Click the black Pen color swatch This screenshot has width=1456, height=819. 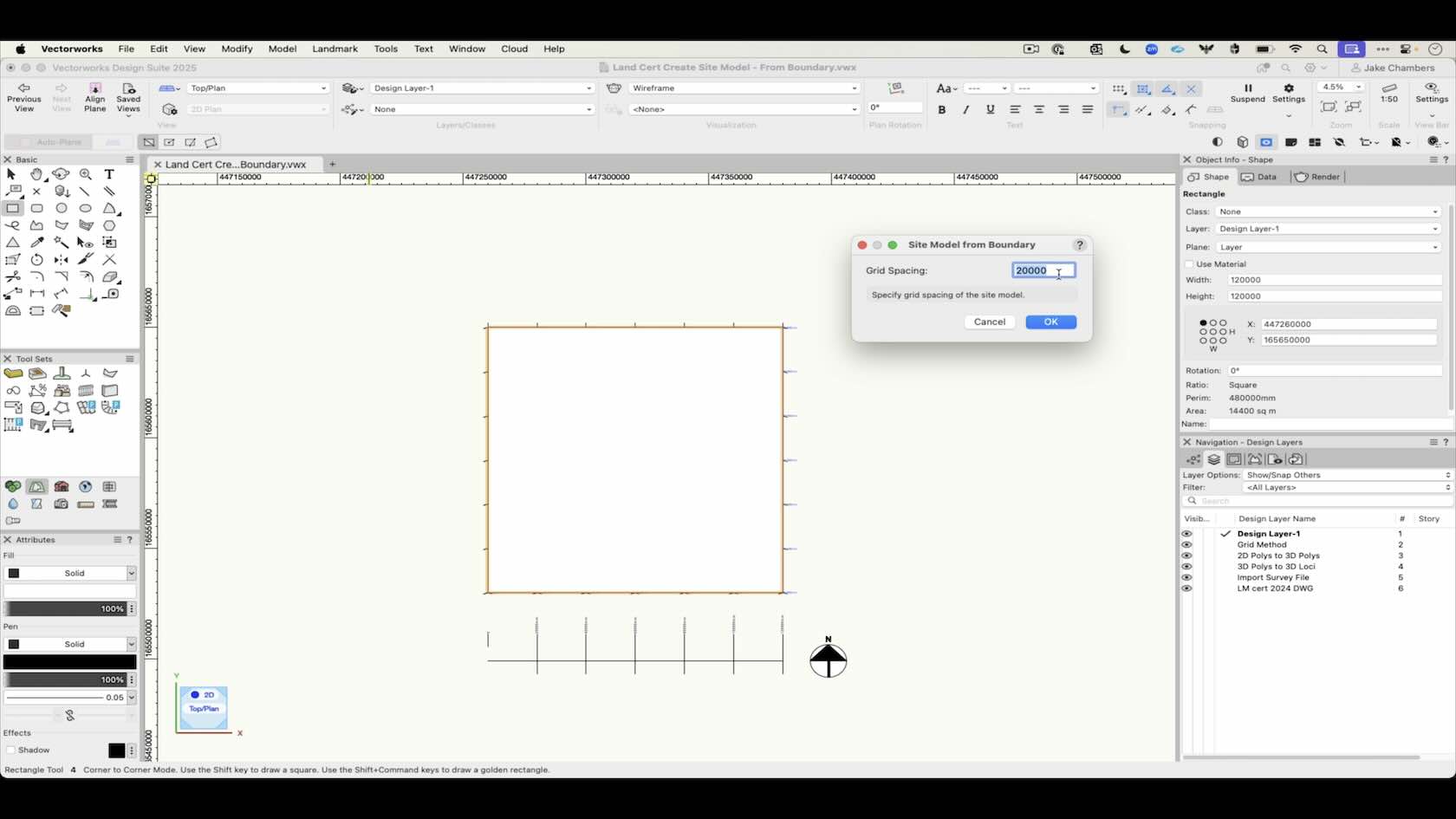[x=69, y=661]
